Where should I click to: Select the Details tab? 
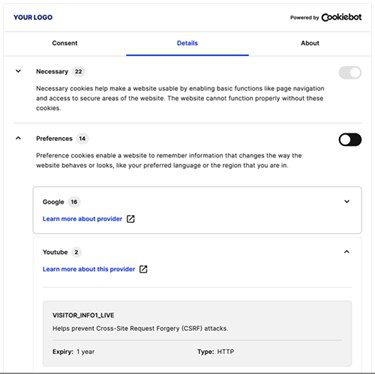[x=187, y=43]
